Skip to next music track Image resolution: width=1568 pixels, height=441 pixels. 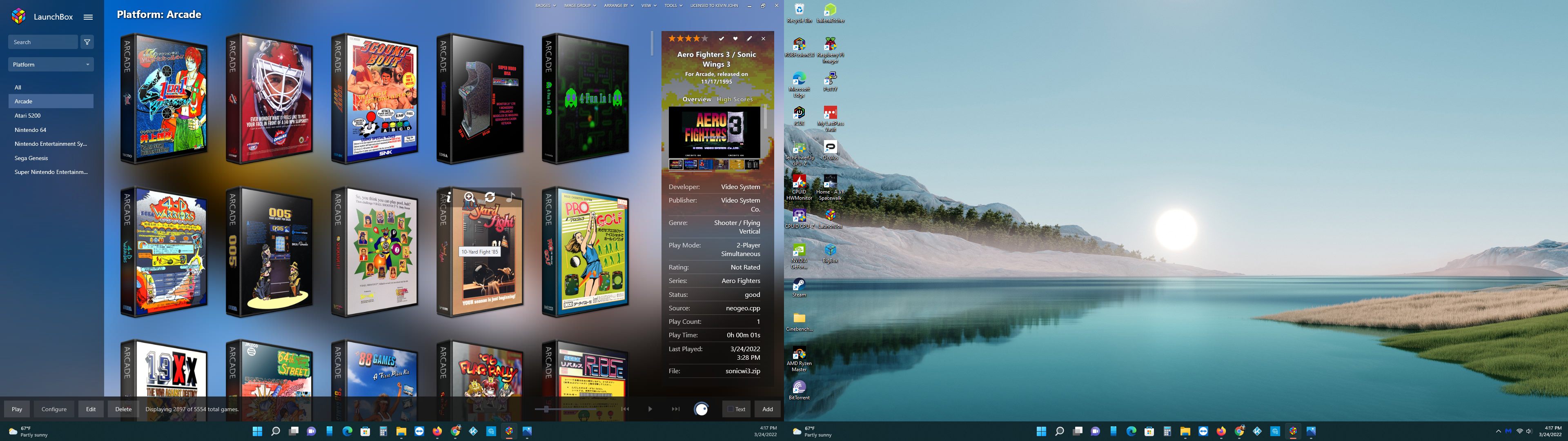[676, 409]
